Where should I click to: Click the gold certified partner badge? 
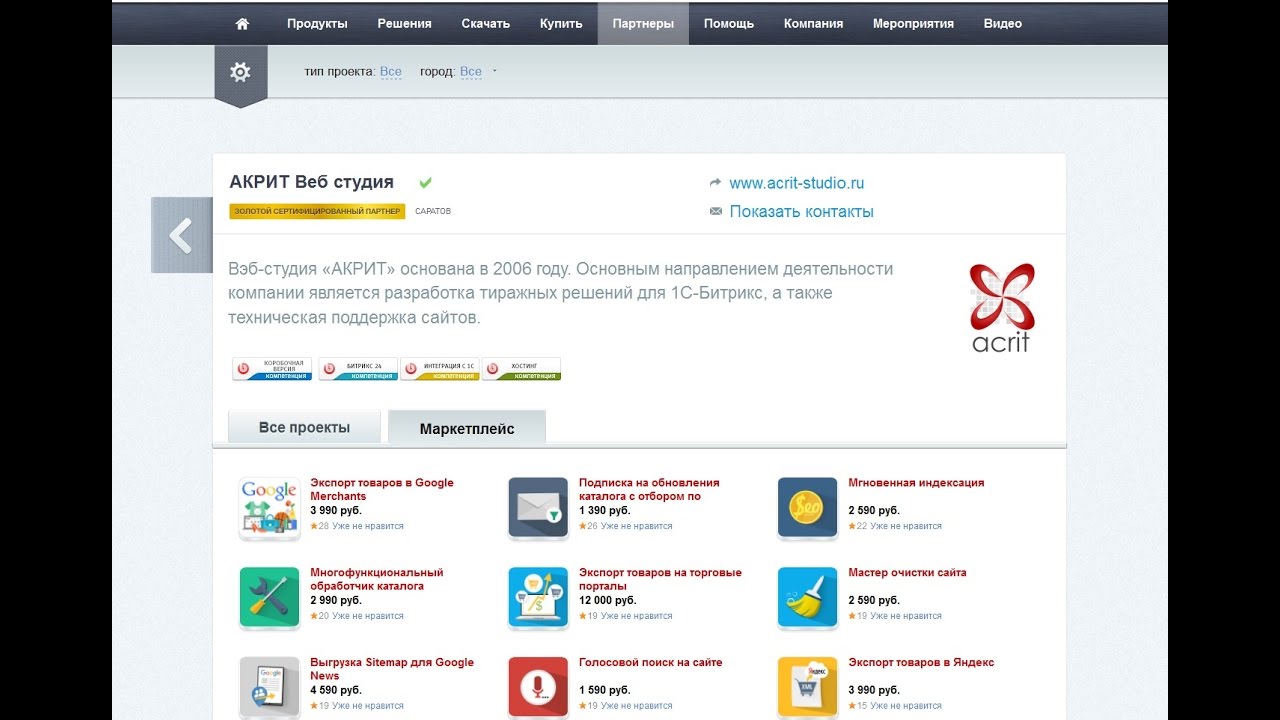coord(317,212)
